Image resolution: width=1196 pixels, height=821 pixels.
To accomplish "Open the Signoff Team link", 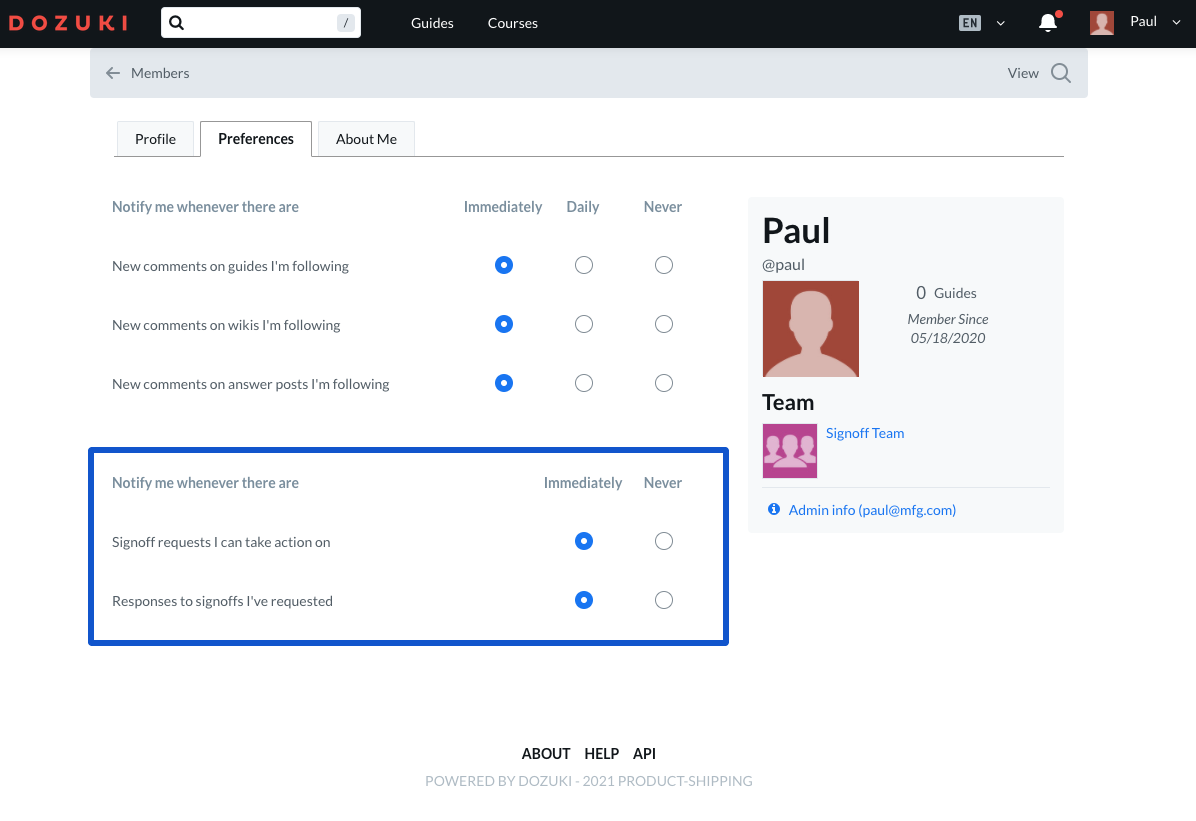I will (864, 433).
